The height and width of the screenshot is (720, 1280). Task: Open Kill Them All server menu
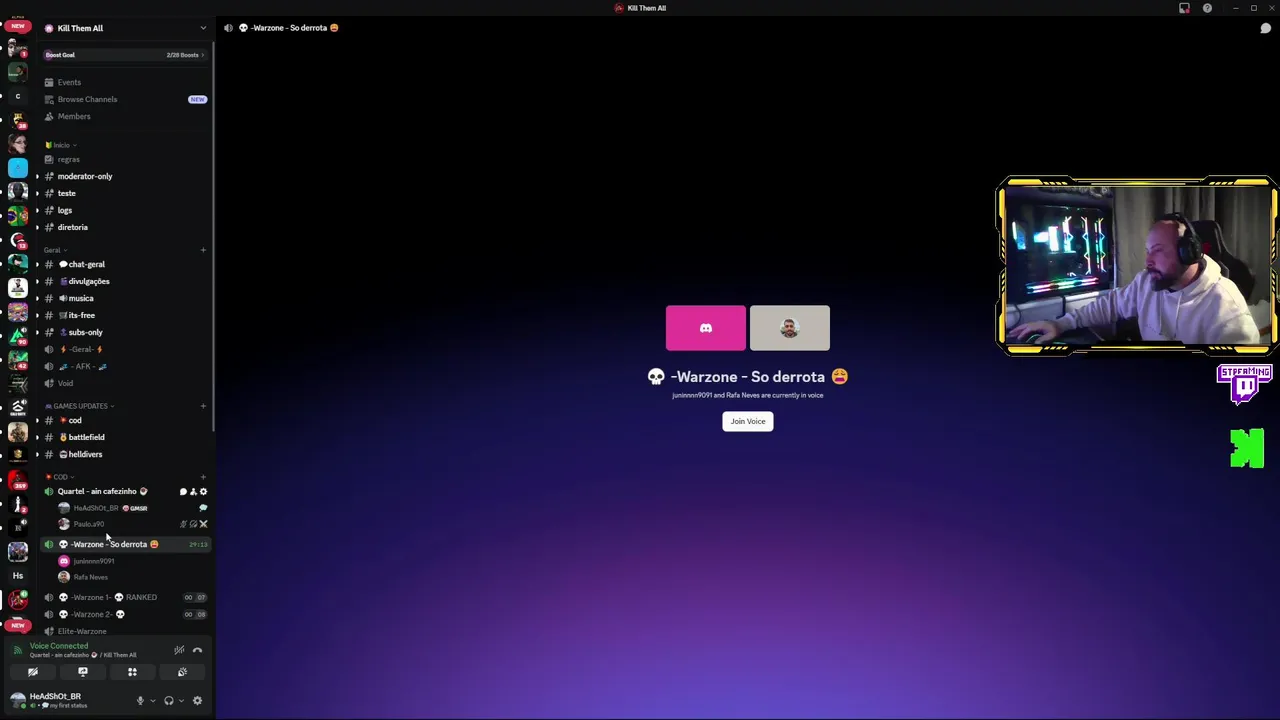(x=124, y=28)
